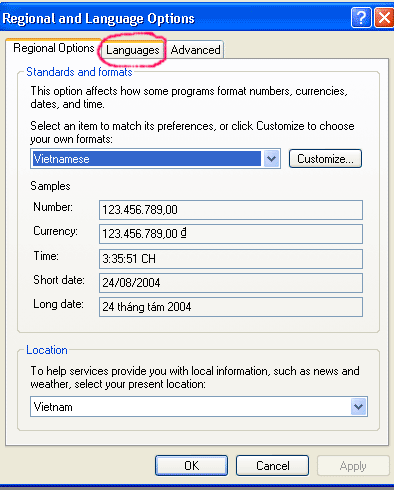394x490 pixels.
Task: Select the Vietnam location combo box field
Action: tap(199, 407)
